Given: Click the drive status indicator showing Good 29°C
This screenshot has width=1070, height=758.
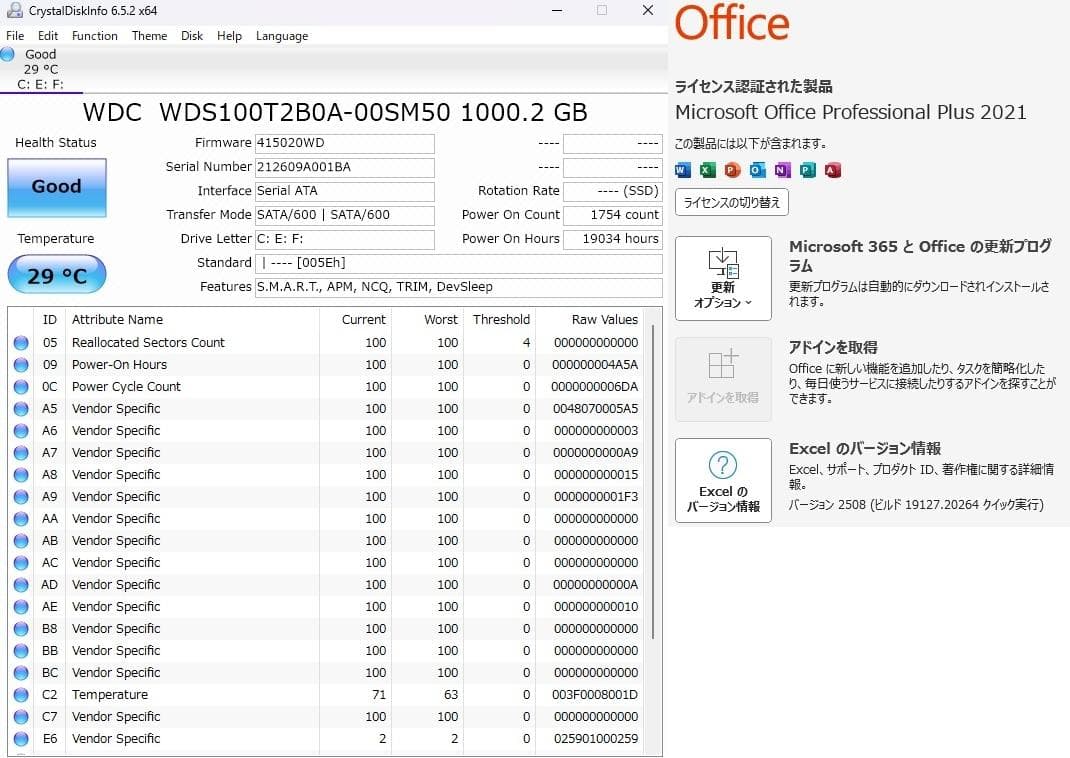Looking at the screenshot, I should coord(42,68).
